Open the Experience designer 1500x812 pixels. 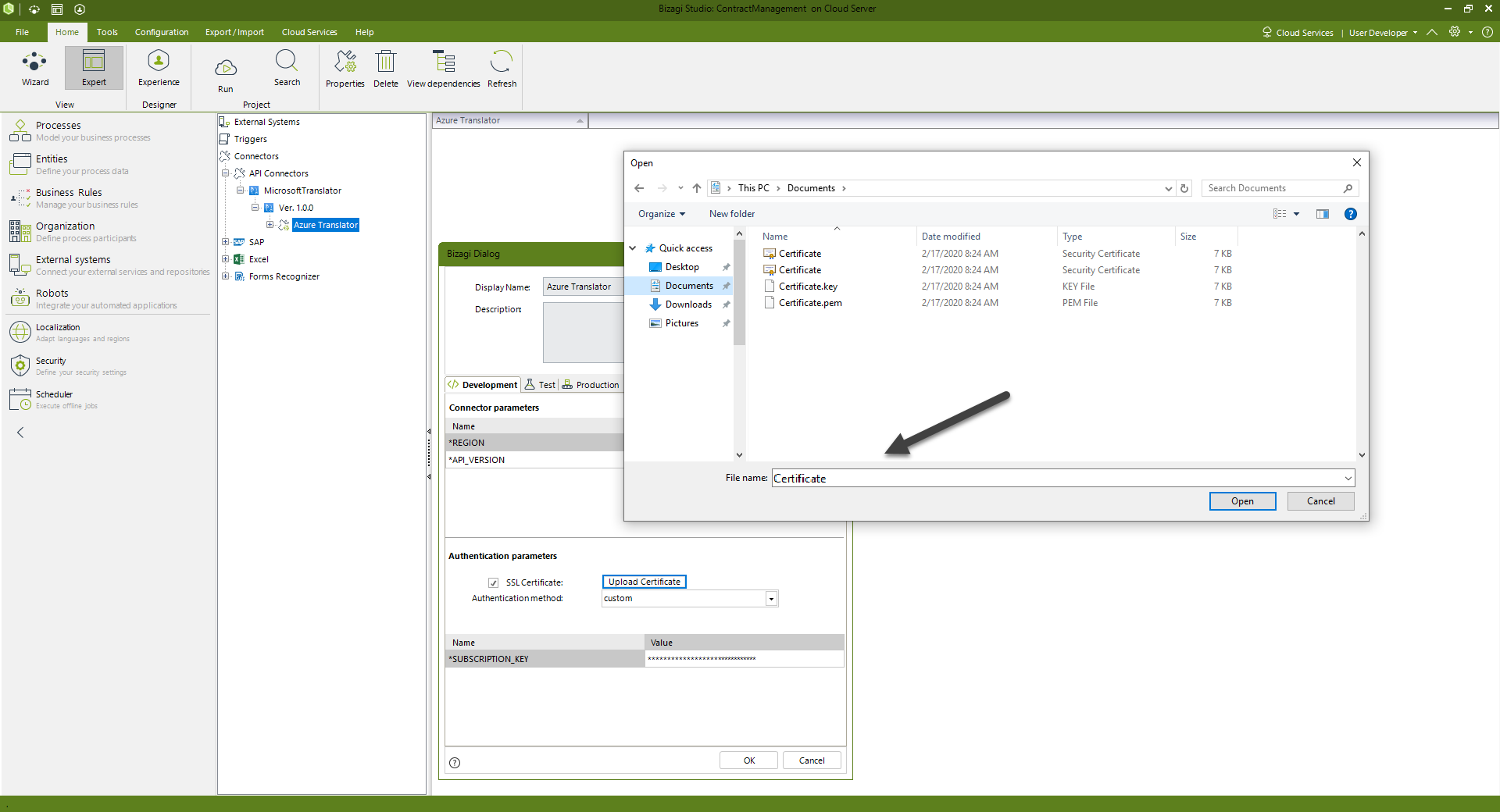(159, 68)
